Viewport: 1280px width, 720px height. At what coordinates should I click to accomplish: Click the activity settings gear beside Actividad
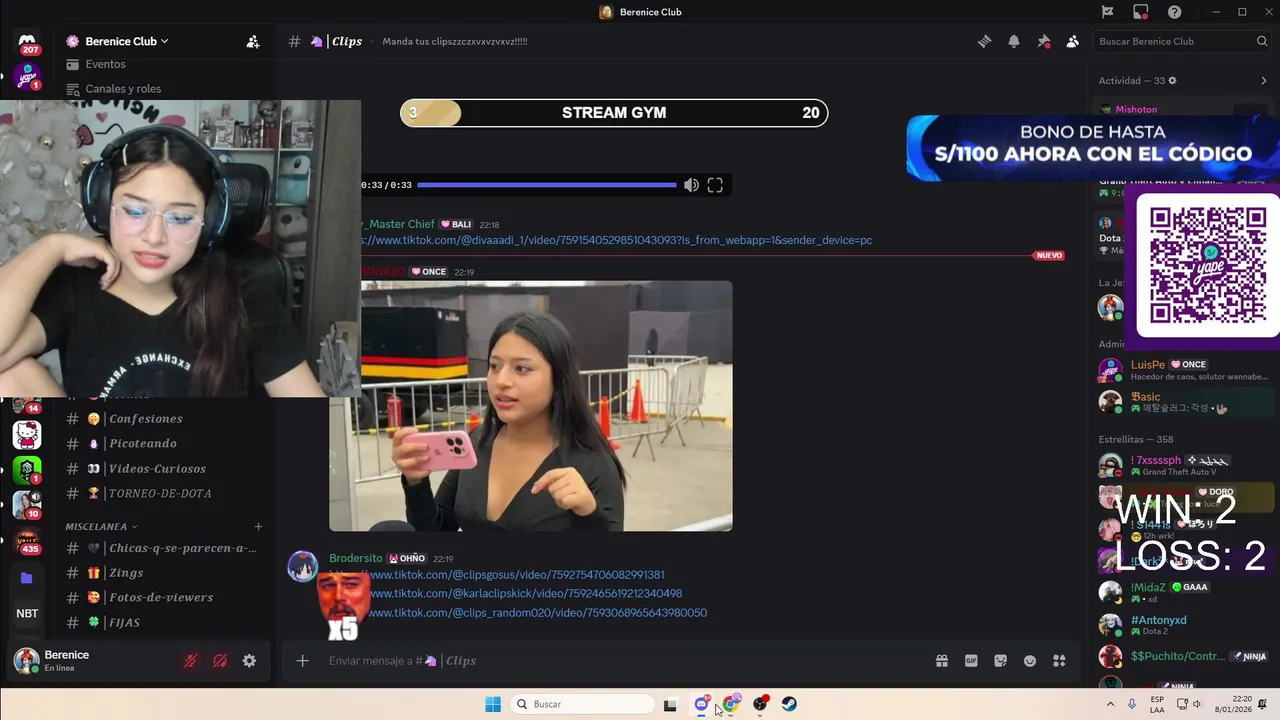coord(1173,81)
